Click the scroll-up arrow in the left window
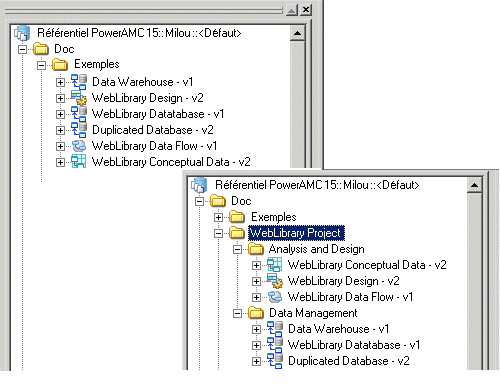Viewport: 500px width, 387px height. [297, 33]
